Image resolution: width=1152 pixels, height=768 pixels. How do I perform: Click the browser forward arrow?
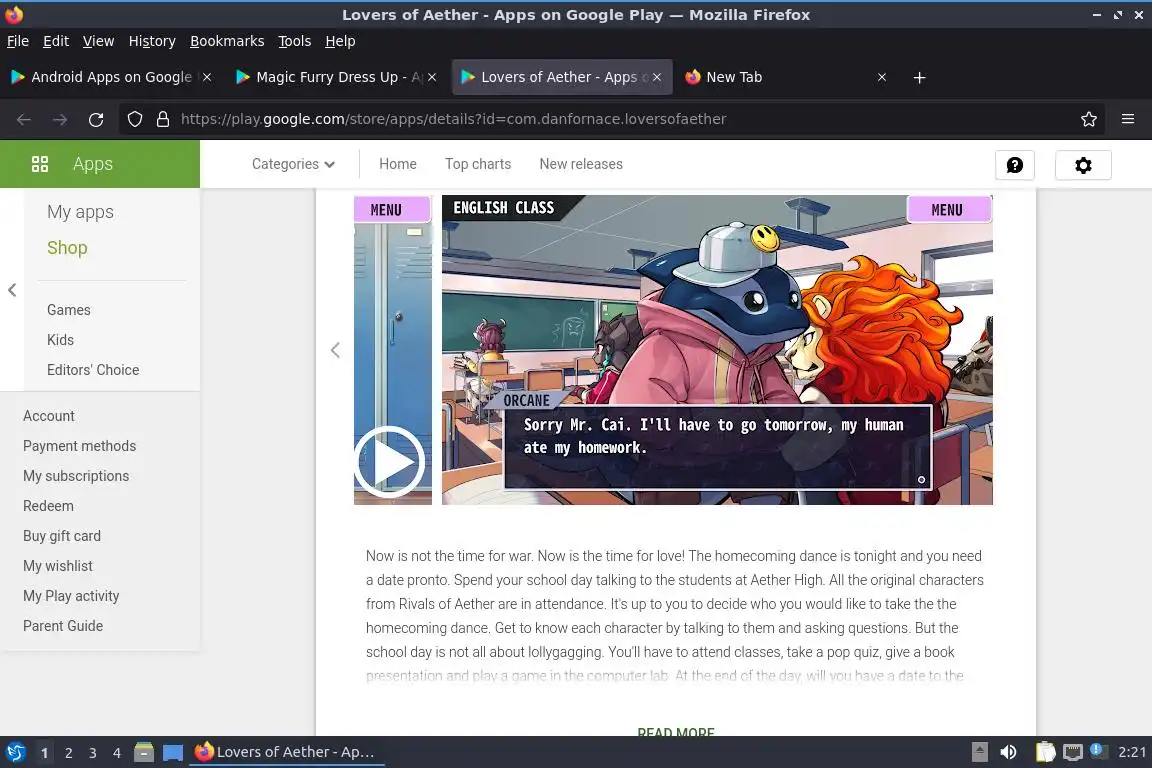click(60, 119)
